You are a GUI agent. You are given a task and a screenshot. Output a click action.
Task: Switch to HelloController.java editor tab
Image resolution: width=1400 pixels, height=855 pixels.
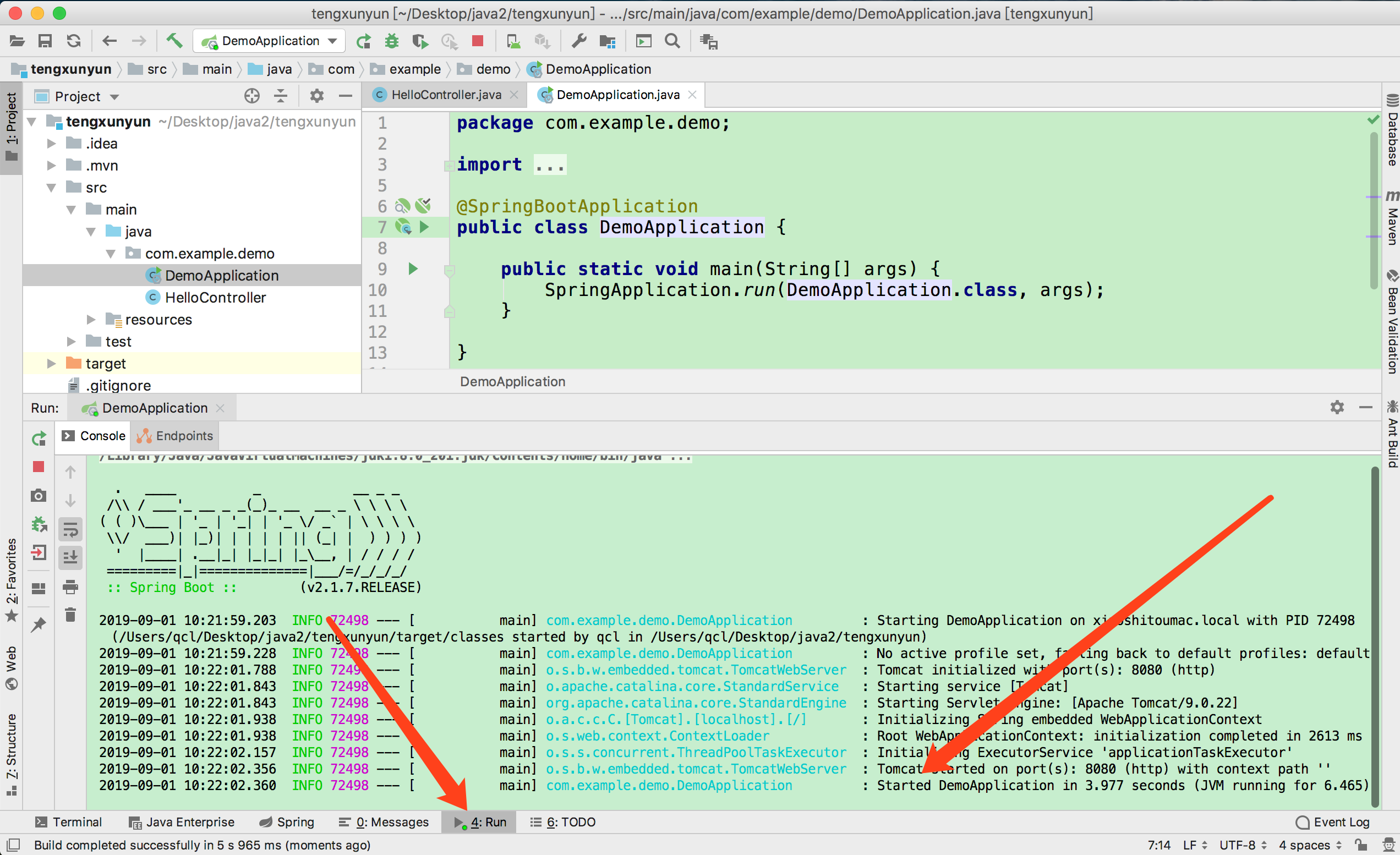(x=445, y=95)
